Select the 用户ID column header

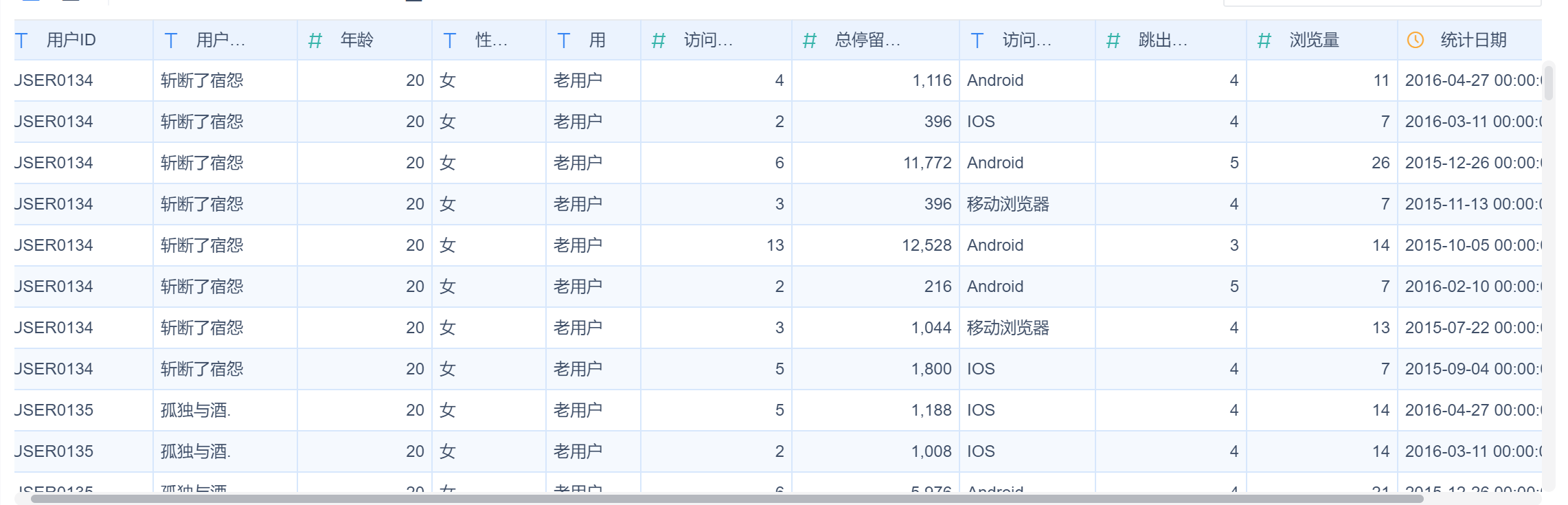click(x=71, y=41)
